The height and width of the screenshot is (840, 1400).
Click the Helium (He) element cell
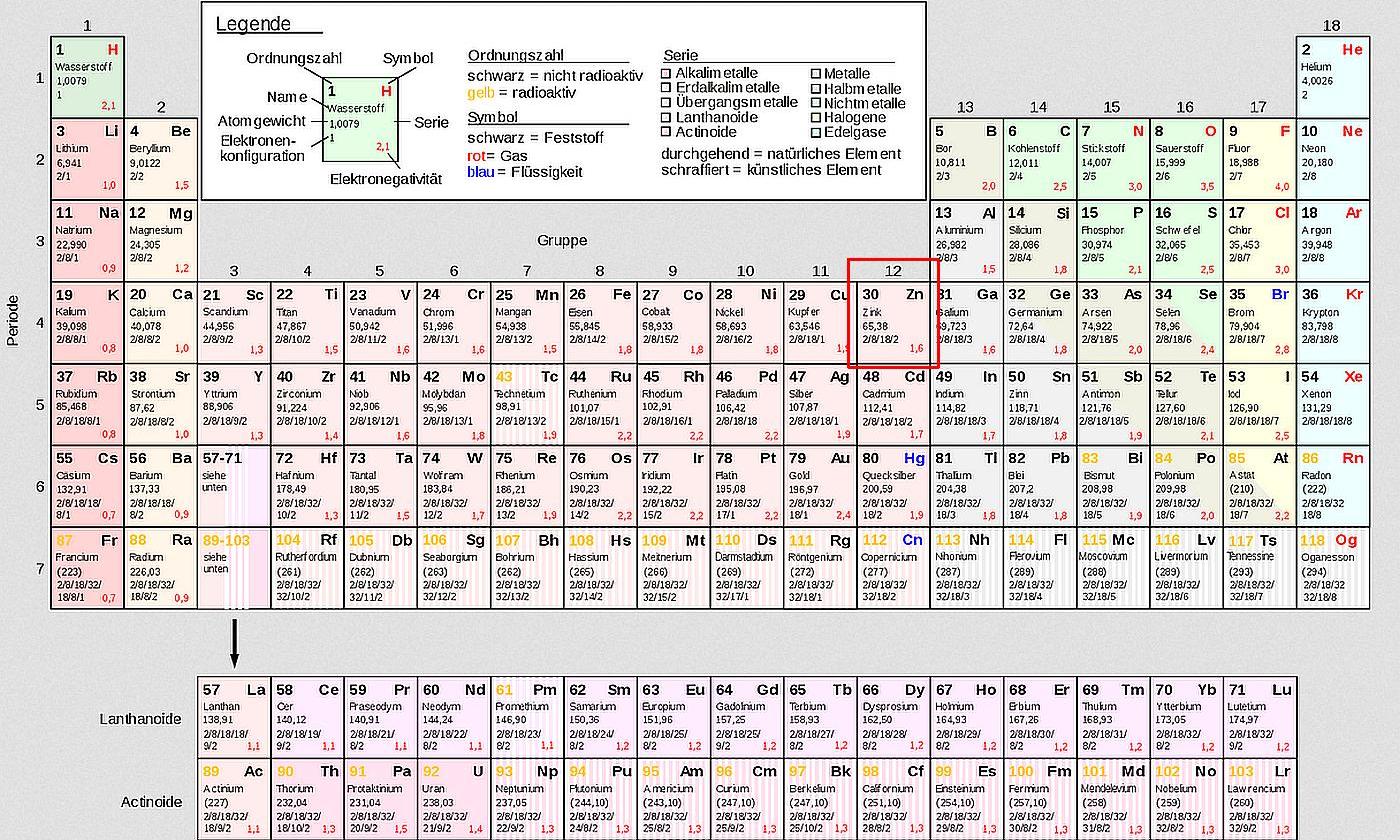pos(1332,77)
